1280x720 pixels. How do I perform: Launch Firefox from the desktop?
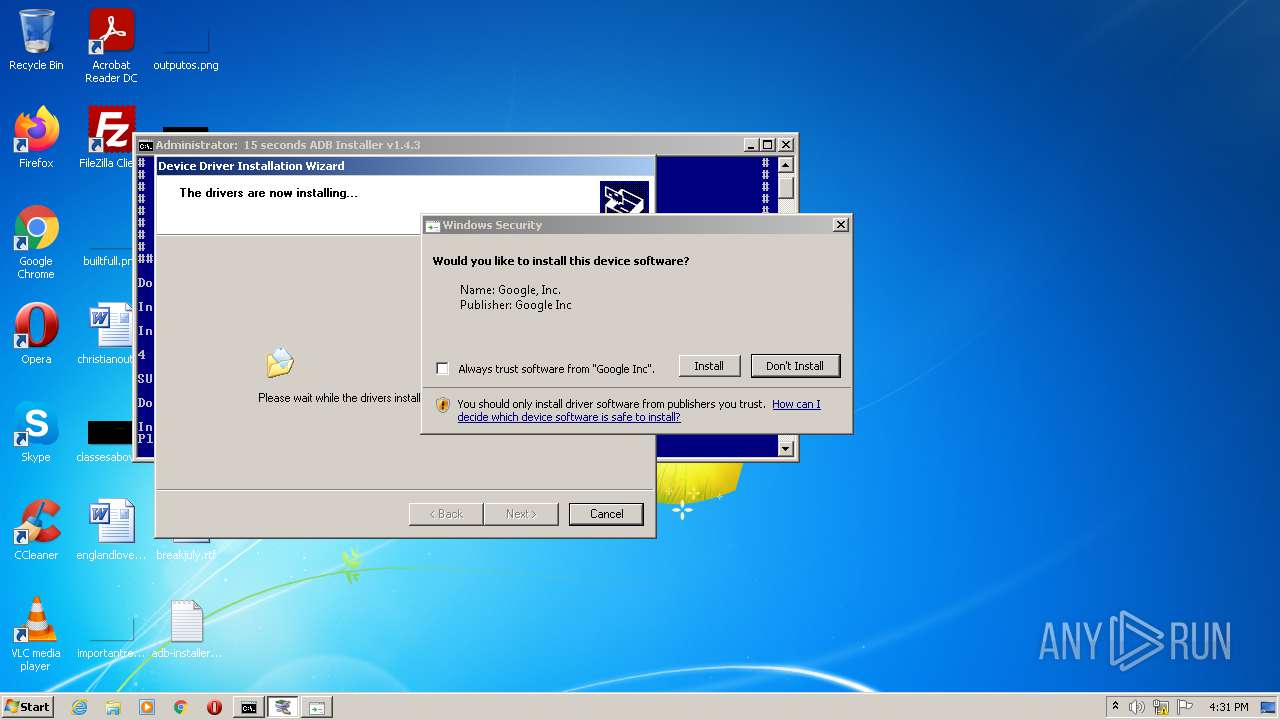(36, 138)
